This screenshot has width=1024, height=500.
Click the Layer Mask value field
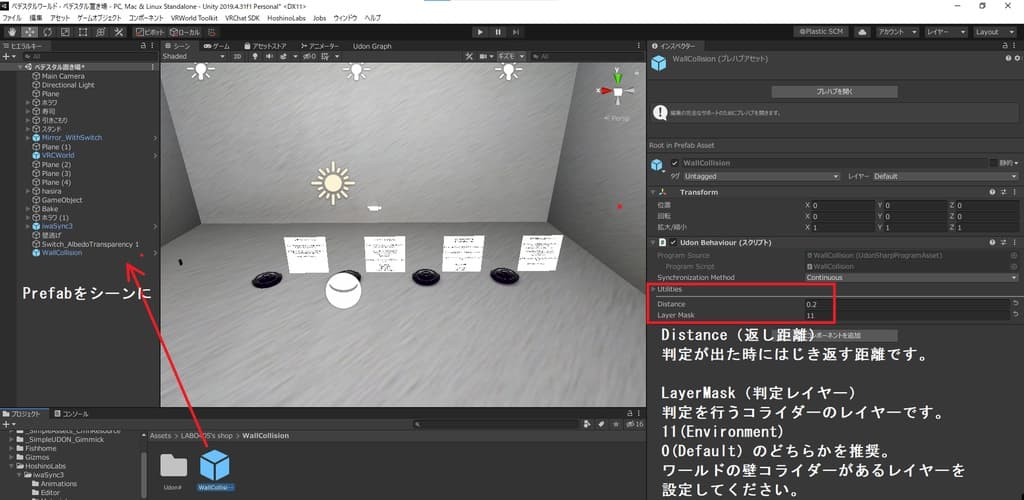[906, 315]
